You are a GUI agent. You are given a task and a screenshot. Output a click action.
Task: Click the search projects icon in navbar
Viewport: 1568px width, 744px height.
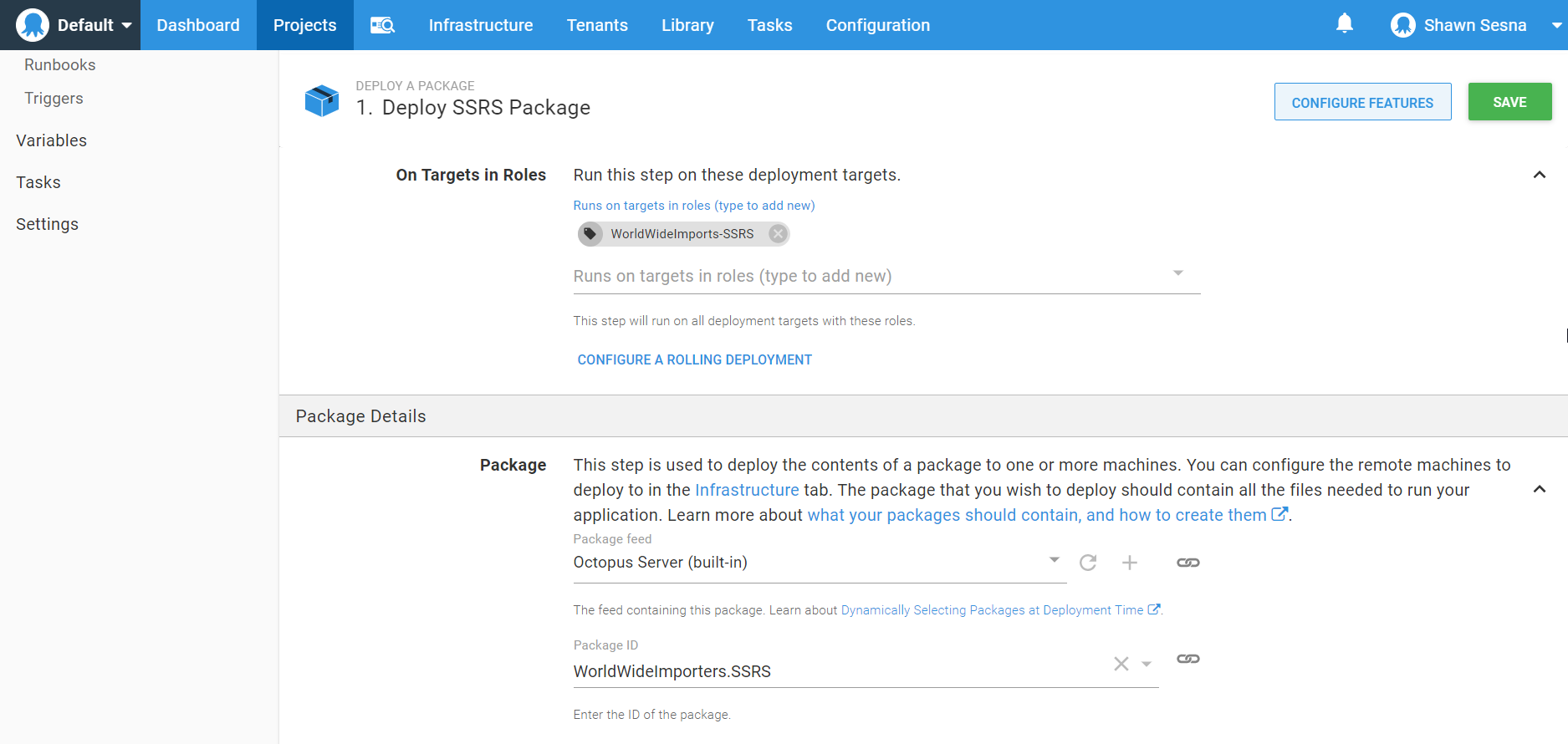(x=382, y=25)
